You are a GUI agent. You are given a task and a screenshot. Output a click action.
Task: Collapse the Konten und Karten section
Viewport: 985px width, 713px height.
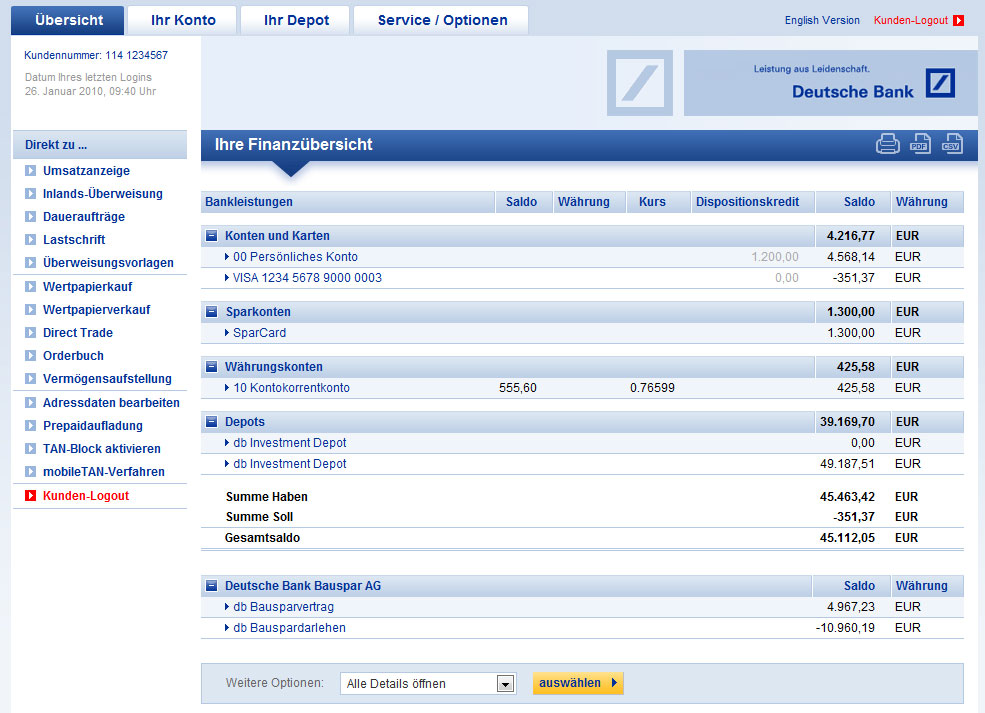(212, 236)
